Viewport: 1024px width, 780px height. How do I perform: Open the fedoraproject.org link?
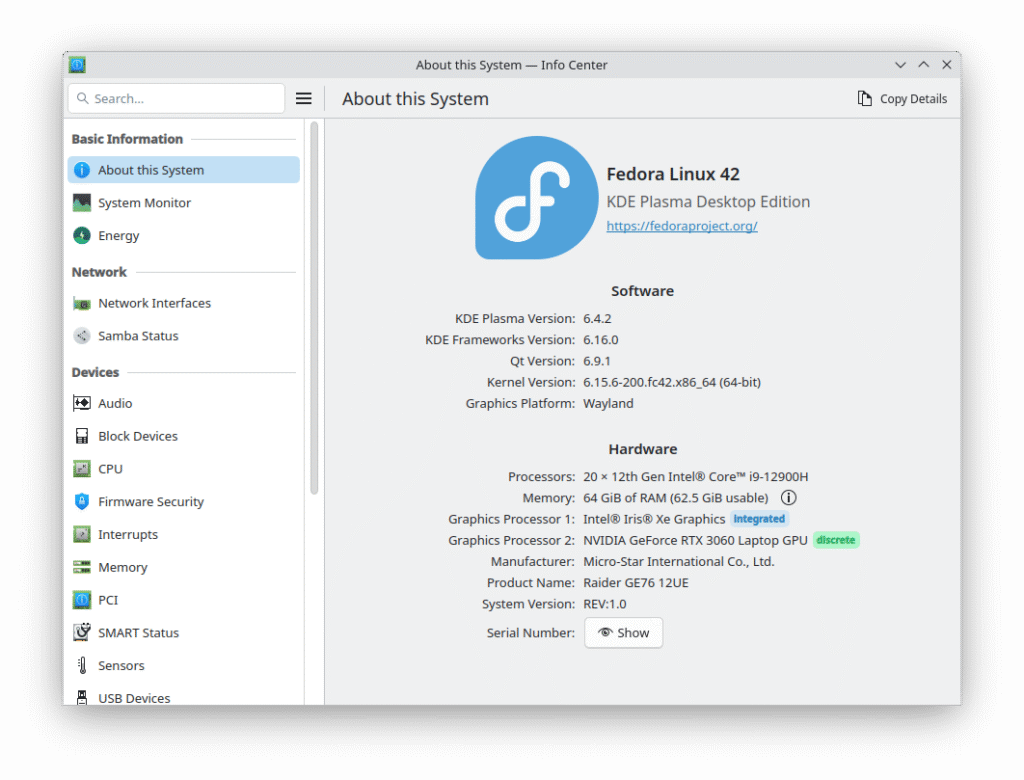point(681,225)
